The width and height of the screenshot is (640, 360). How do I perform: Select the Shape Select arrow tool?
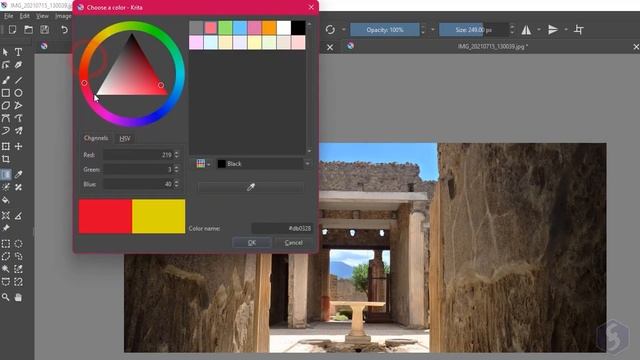pos(5,52)
